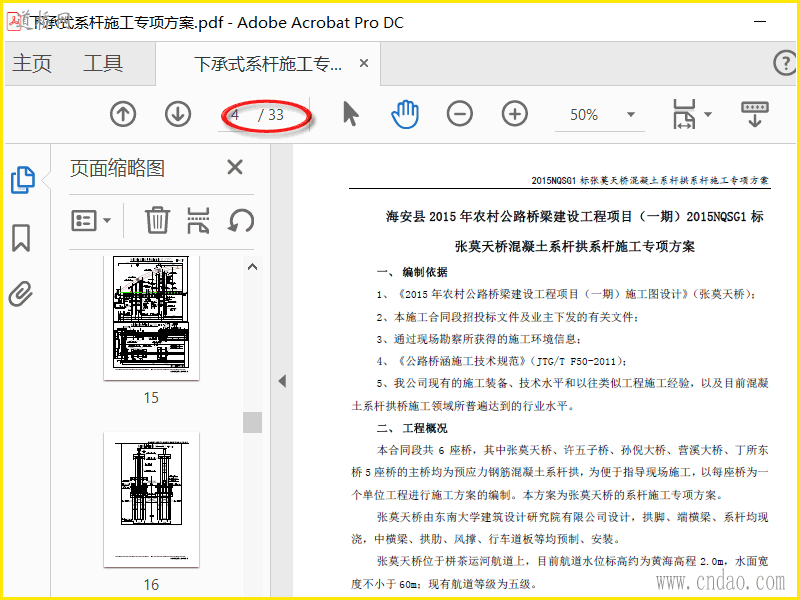Click the title 张莫天桥混凝土系杆拱系杆施工专项方案
Image resolution: width=800 pixels, height=600 pixels.
click(575, 247)
